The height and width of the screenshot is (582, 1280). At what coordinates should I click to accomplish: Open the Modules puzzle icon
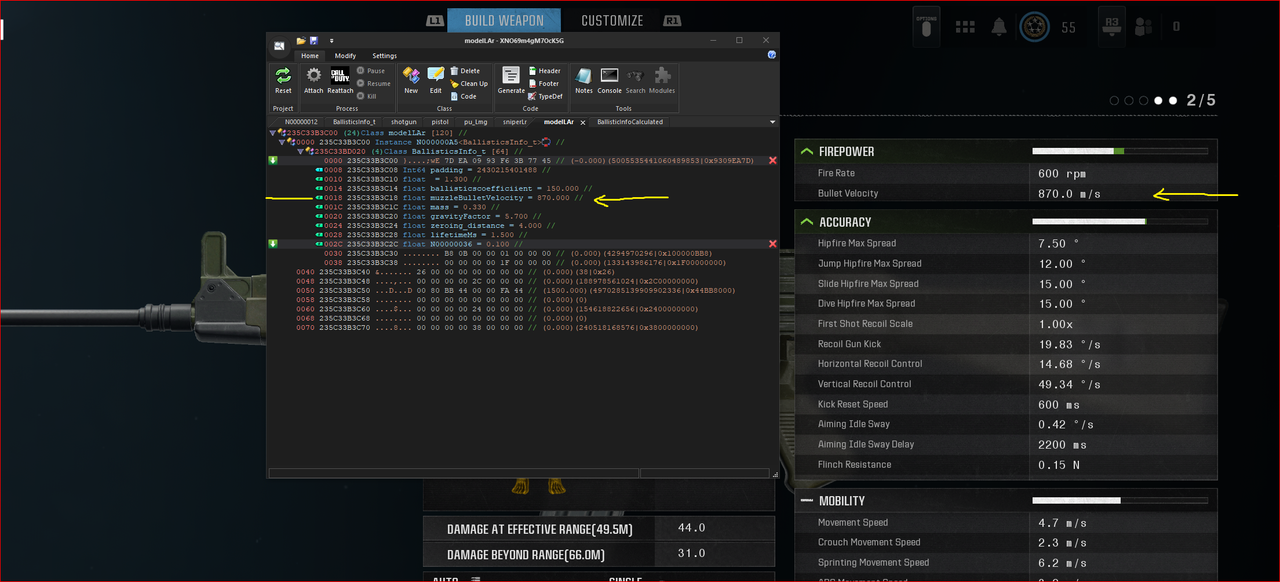[x=662, y=76]
